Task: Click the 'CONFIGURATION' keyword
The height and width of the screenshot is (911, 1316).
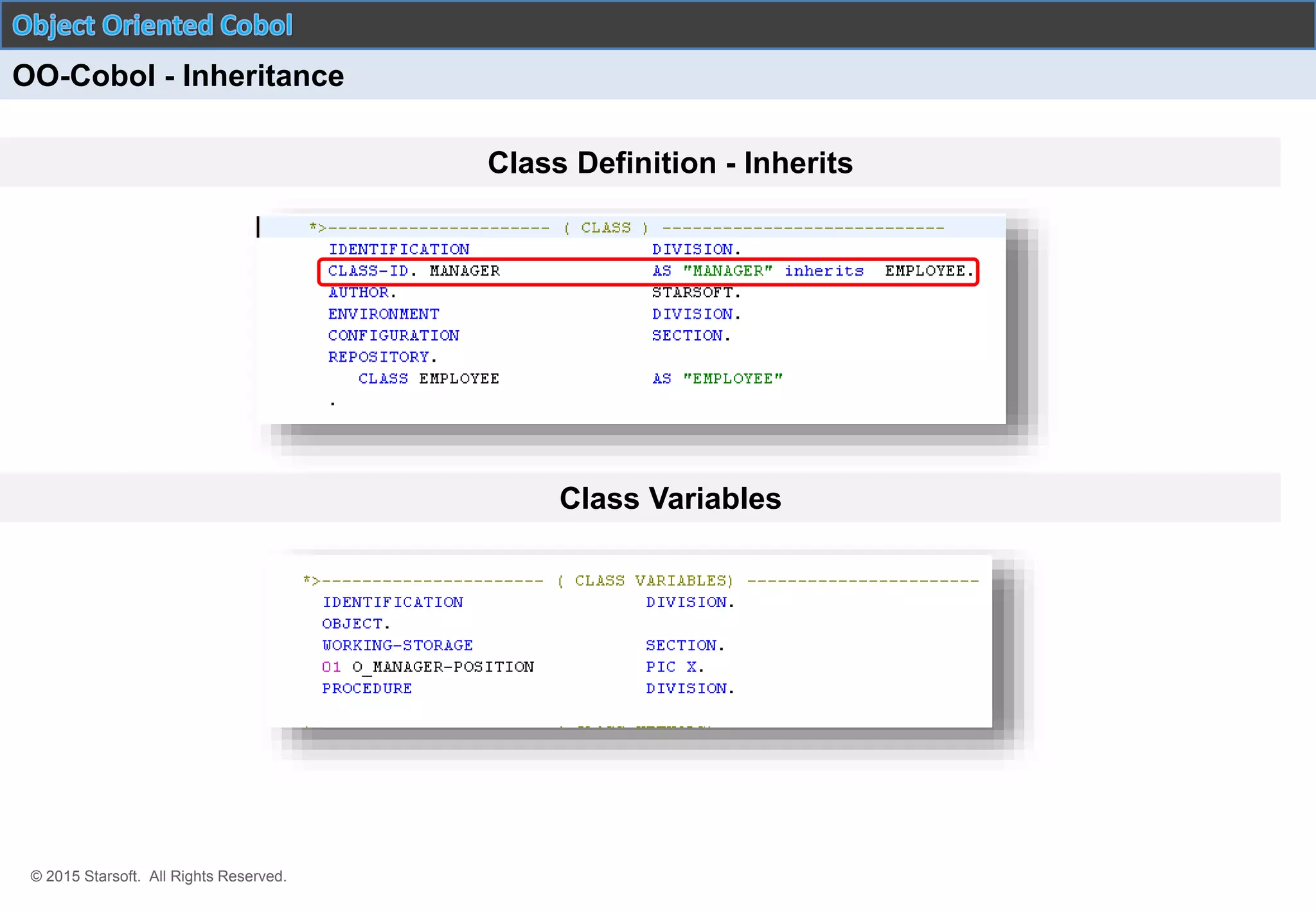Action: coord(394,336)
